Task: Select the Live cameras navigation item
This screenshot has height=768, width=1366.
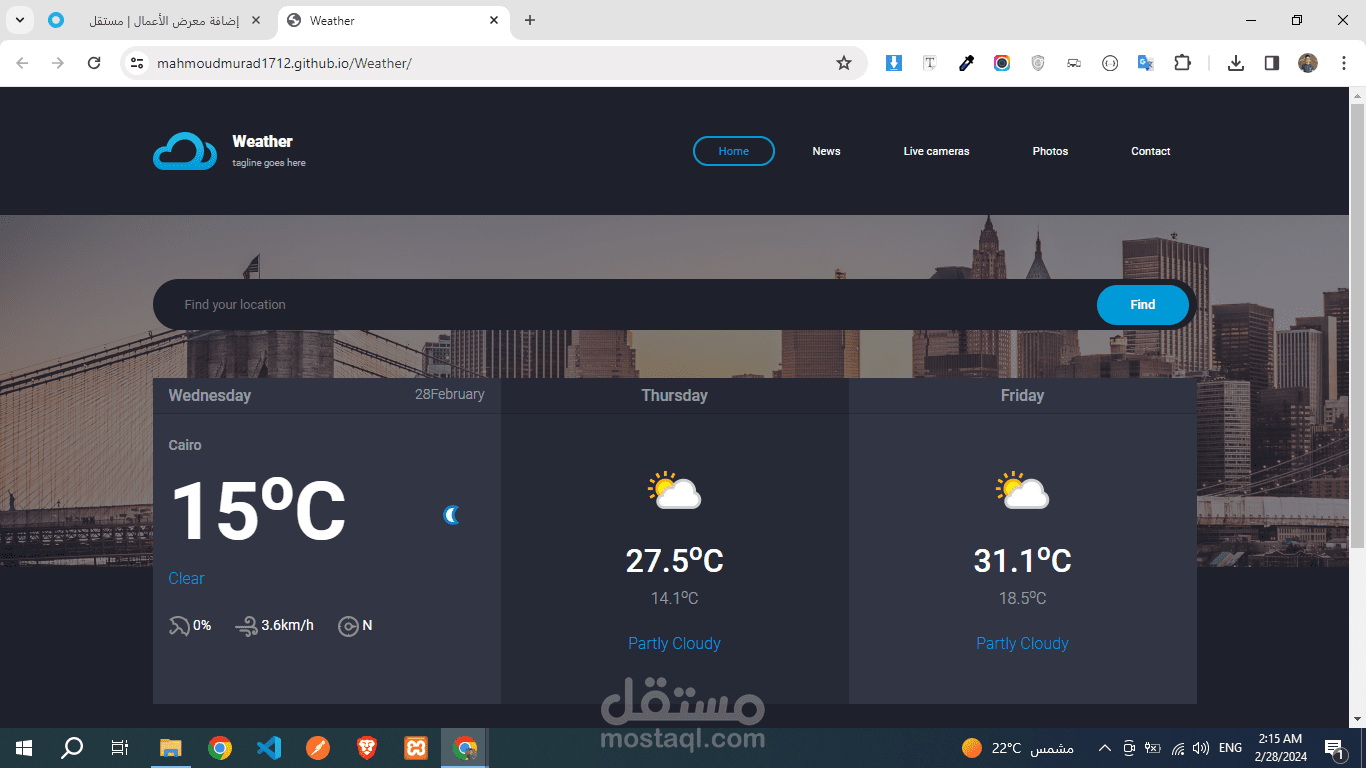Action: click(936, 151)
